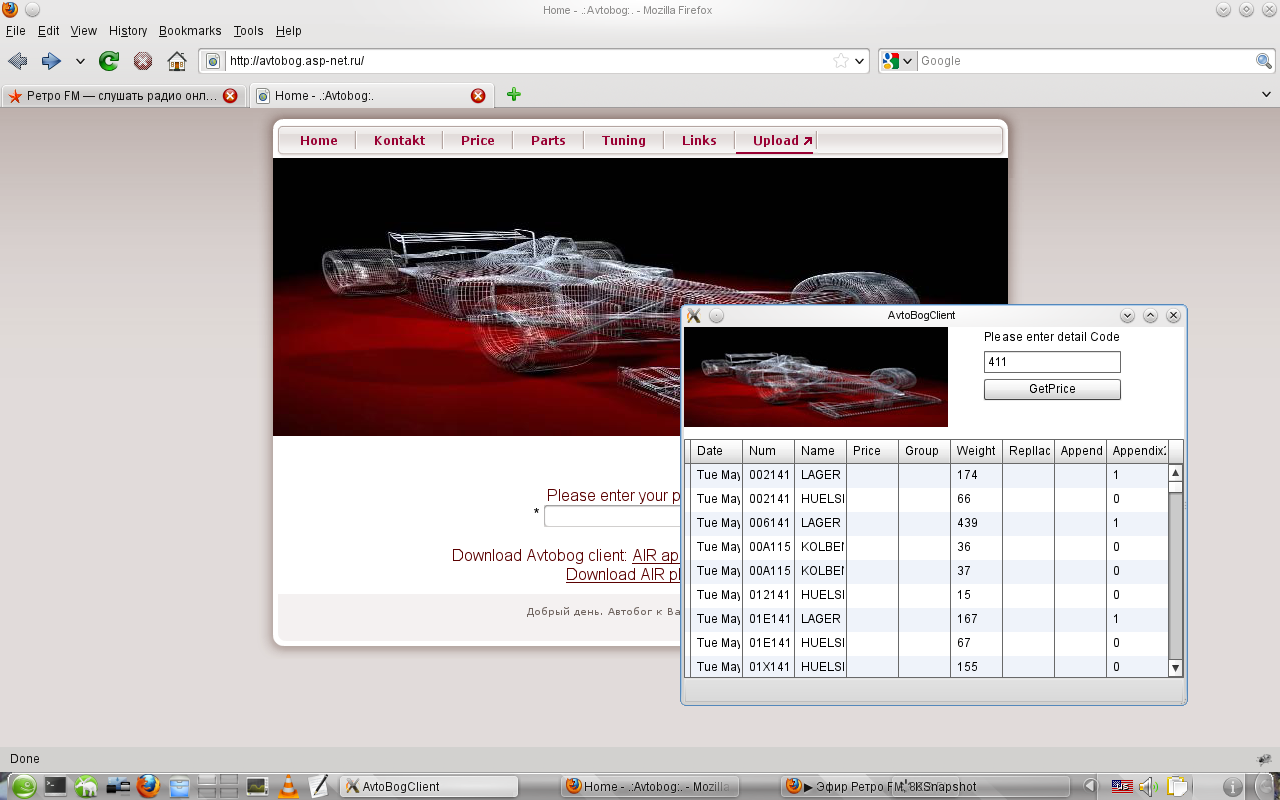Click the green gnu icon in taskbar

click(x=86, y=786)
